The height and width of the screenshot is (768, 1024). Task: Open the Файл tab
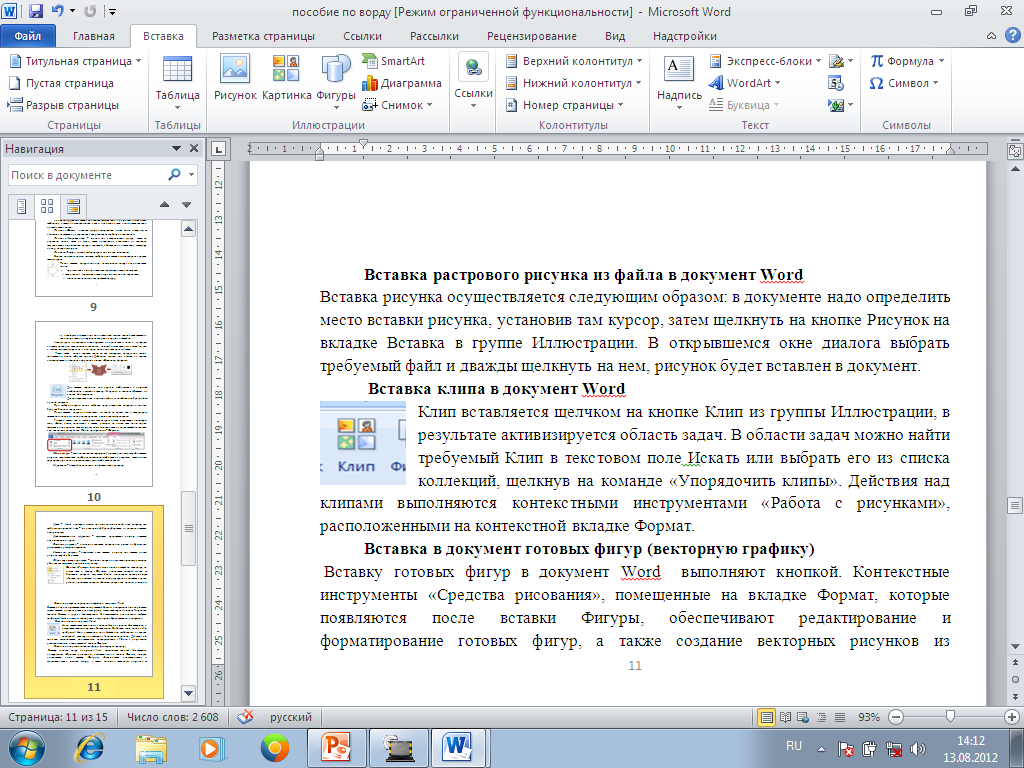pos(27,36)
